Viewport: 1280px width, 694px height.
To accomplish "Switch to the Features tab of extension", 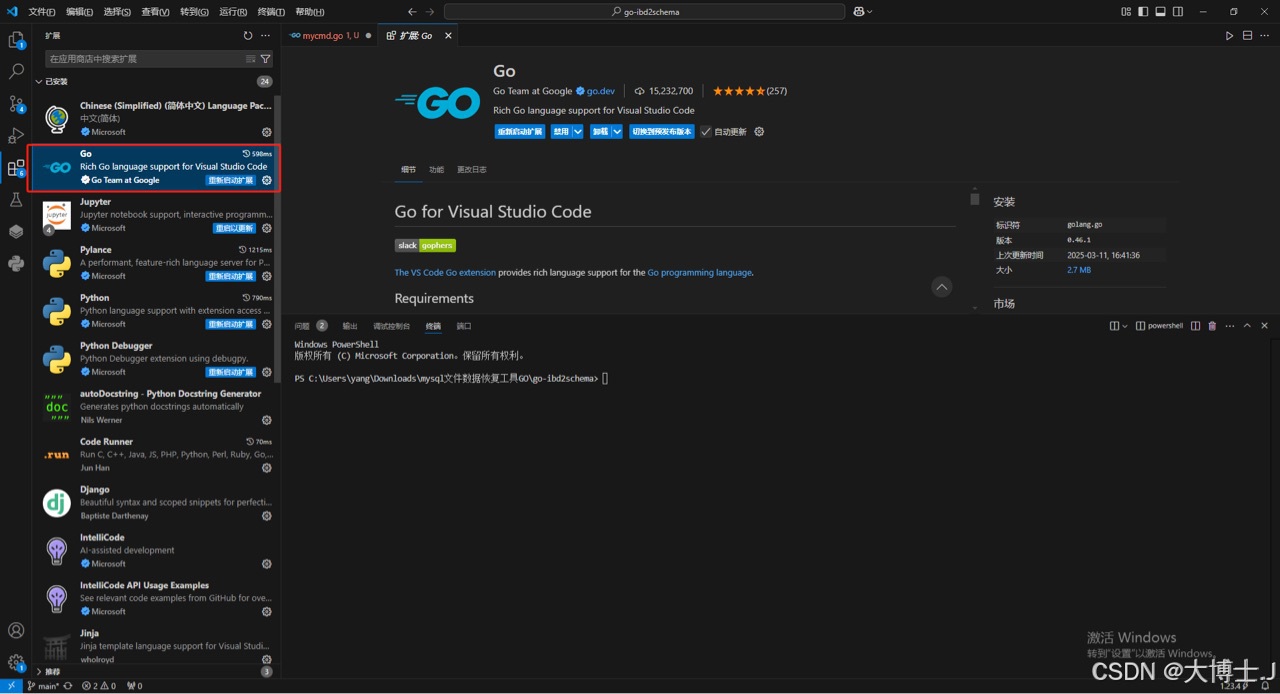I will pos(436,169).
